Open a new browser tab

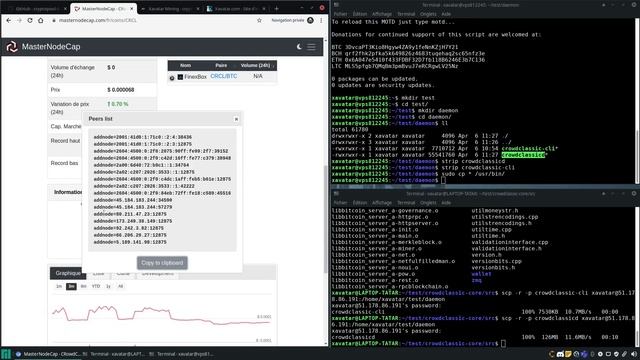pos(276,8)
